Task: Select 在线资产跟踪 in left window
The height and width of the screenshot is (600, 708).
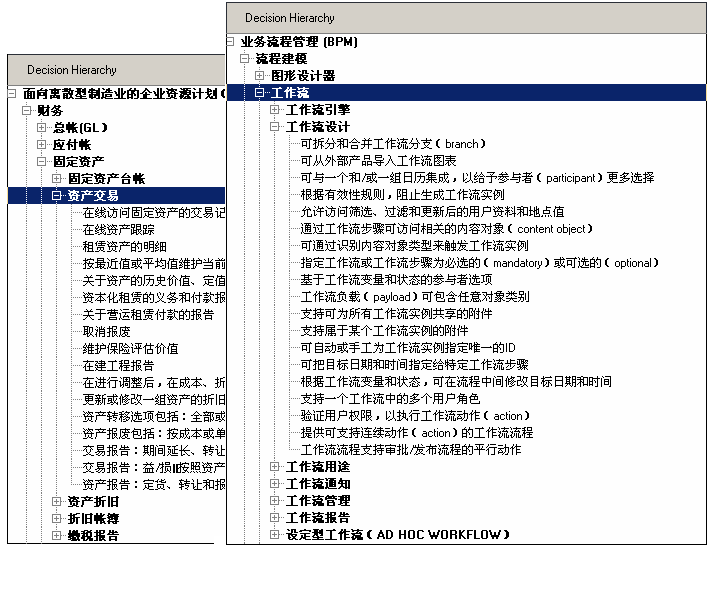Action: pyautogui.click(x=118, y=229)
